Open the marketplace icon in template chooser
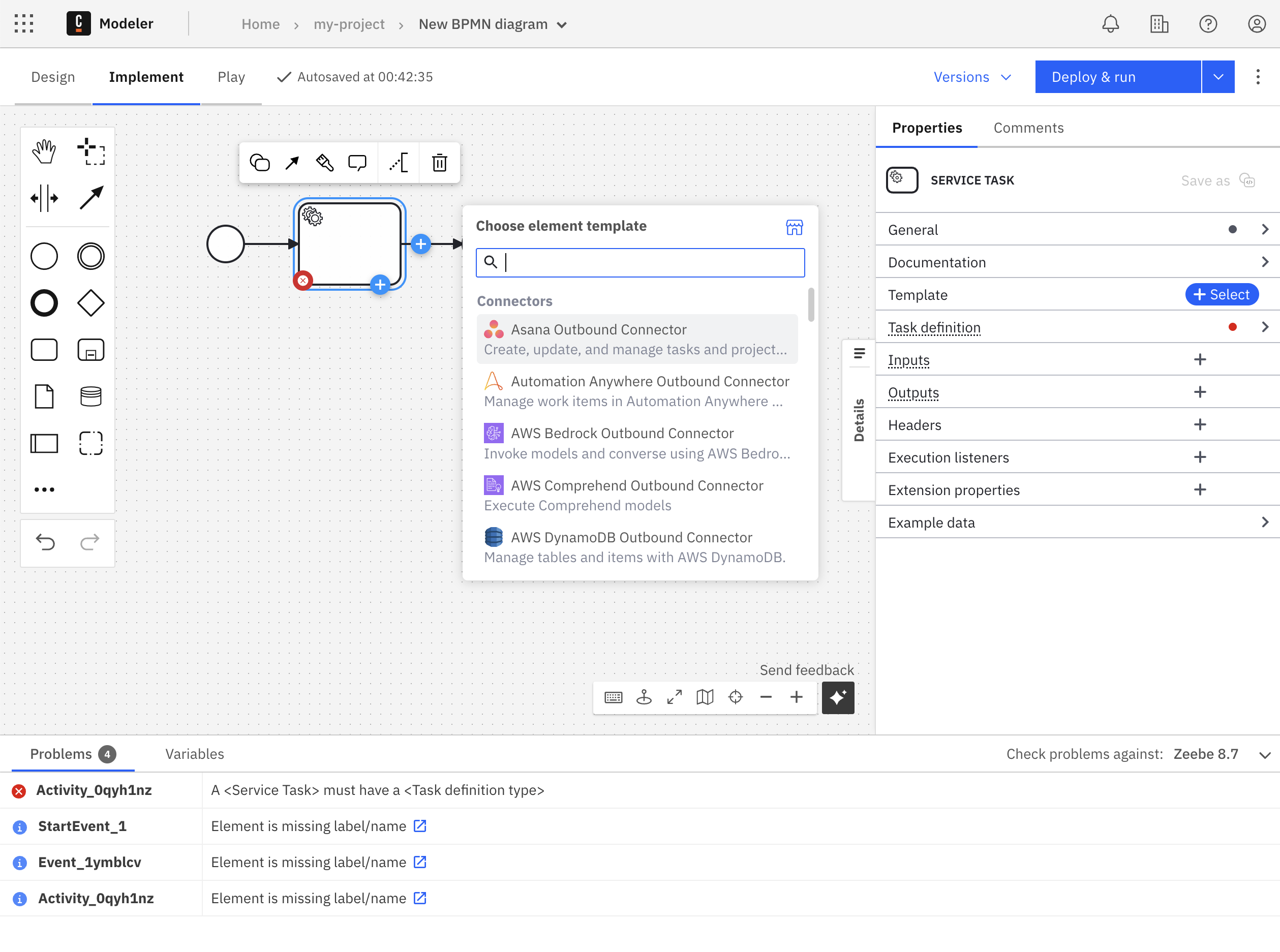Viewport: 1280px width, 952px height. pyautogui.click(x=794, y=227)
